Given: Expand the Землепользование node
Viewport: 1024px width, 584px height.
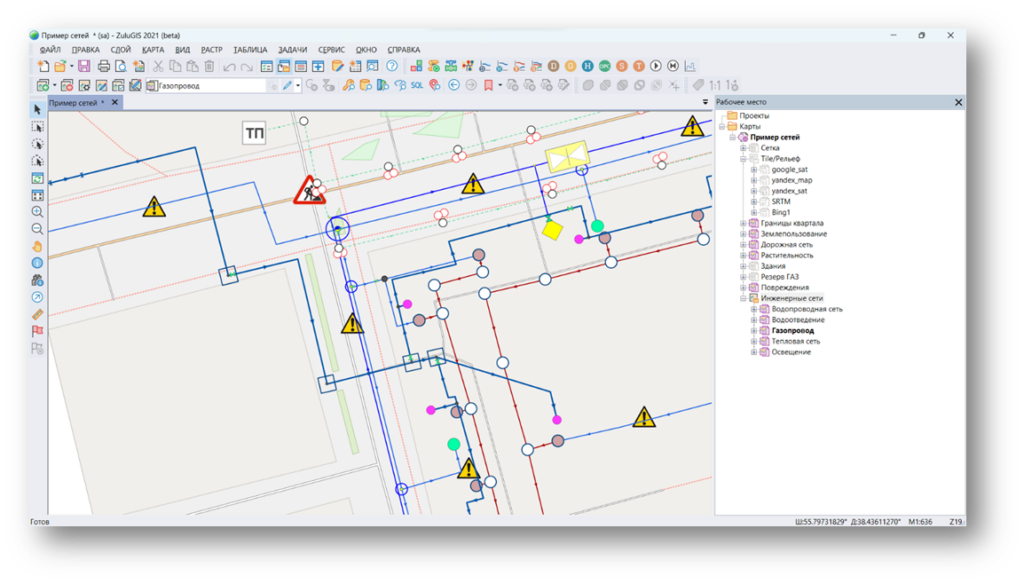Looking at the screenshot, I should point(743,234).
